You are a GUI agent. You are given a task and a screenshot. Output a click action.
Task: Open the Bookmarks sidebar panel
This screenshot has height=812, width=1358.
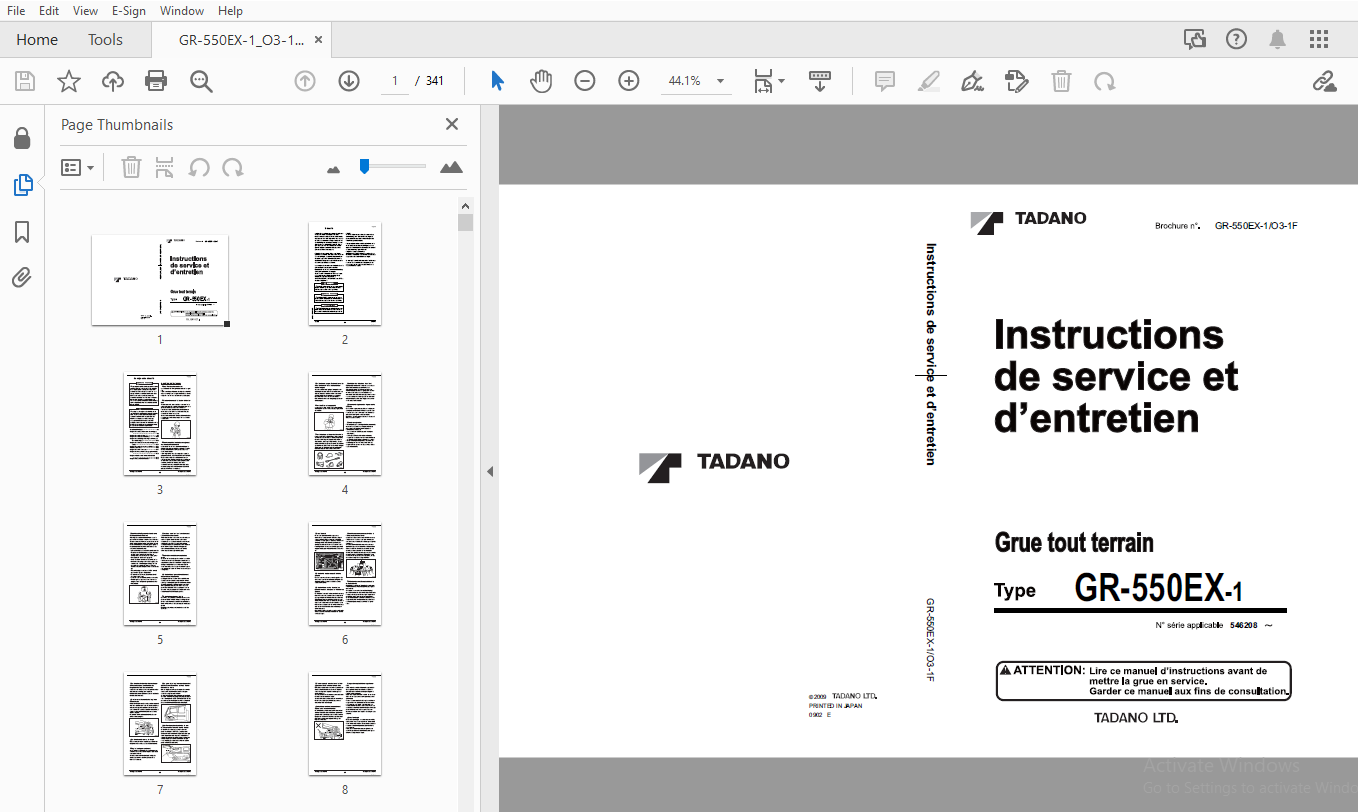(x=22, y=232)
